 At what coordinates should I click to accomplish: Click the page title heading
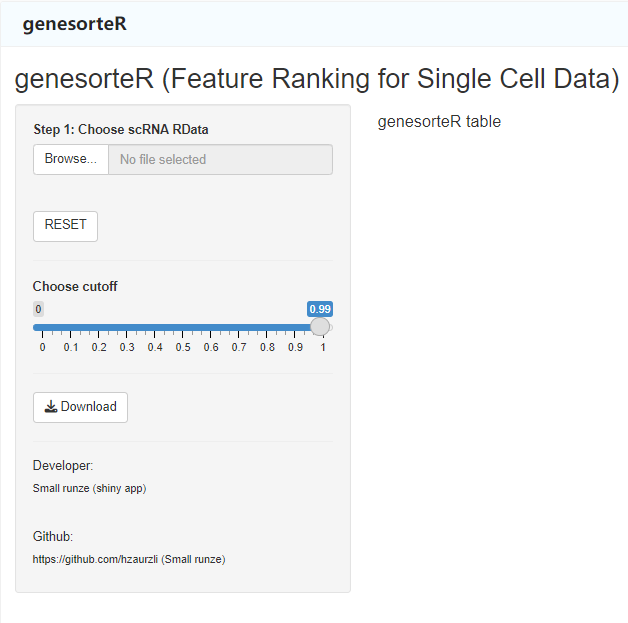317,78
